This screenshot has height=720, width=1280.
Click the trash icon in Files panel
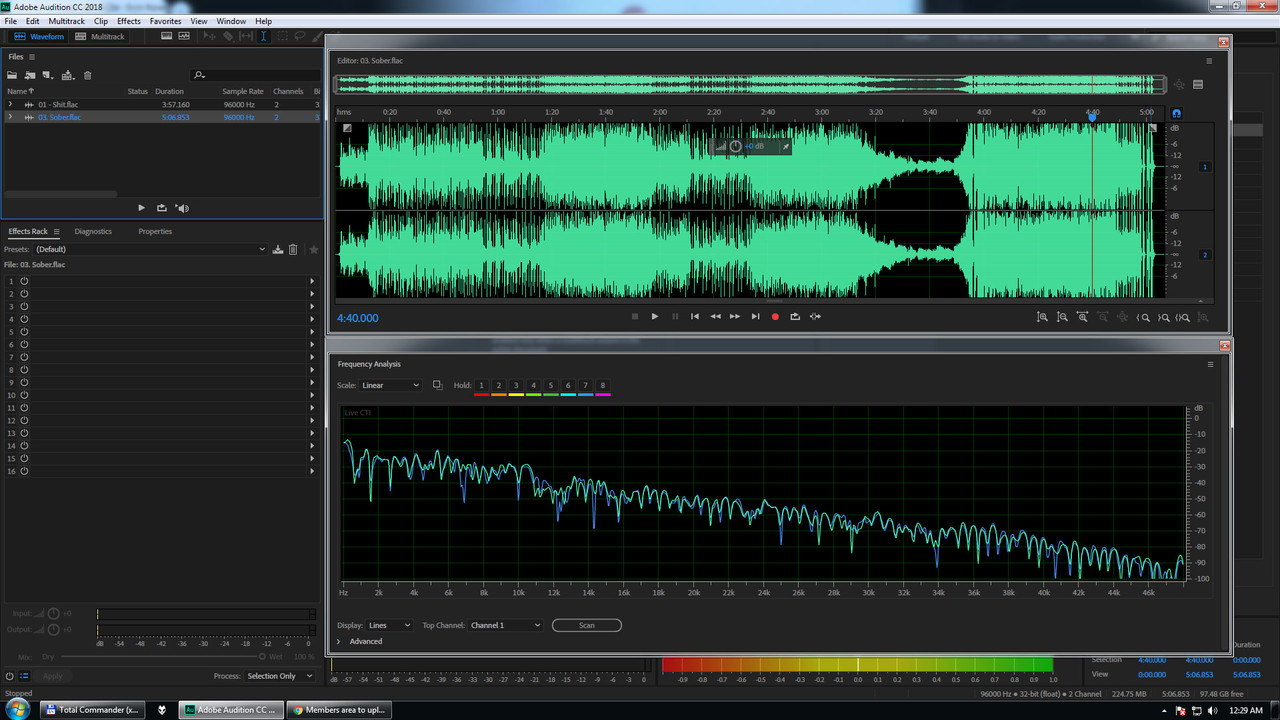coord(87,75)
